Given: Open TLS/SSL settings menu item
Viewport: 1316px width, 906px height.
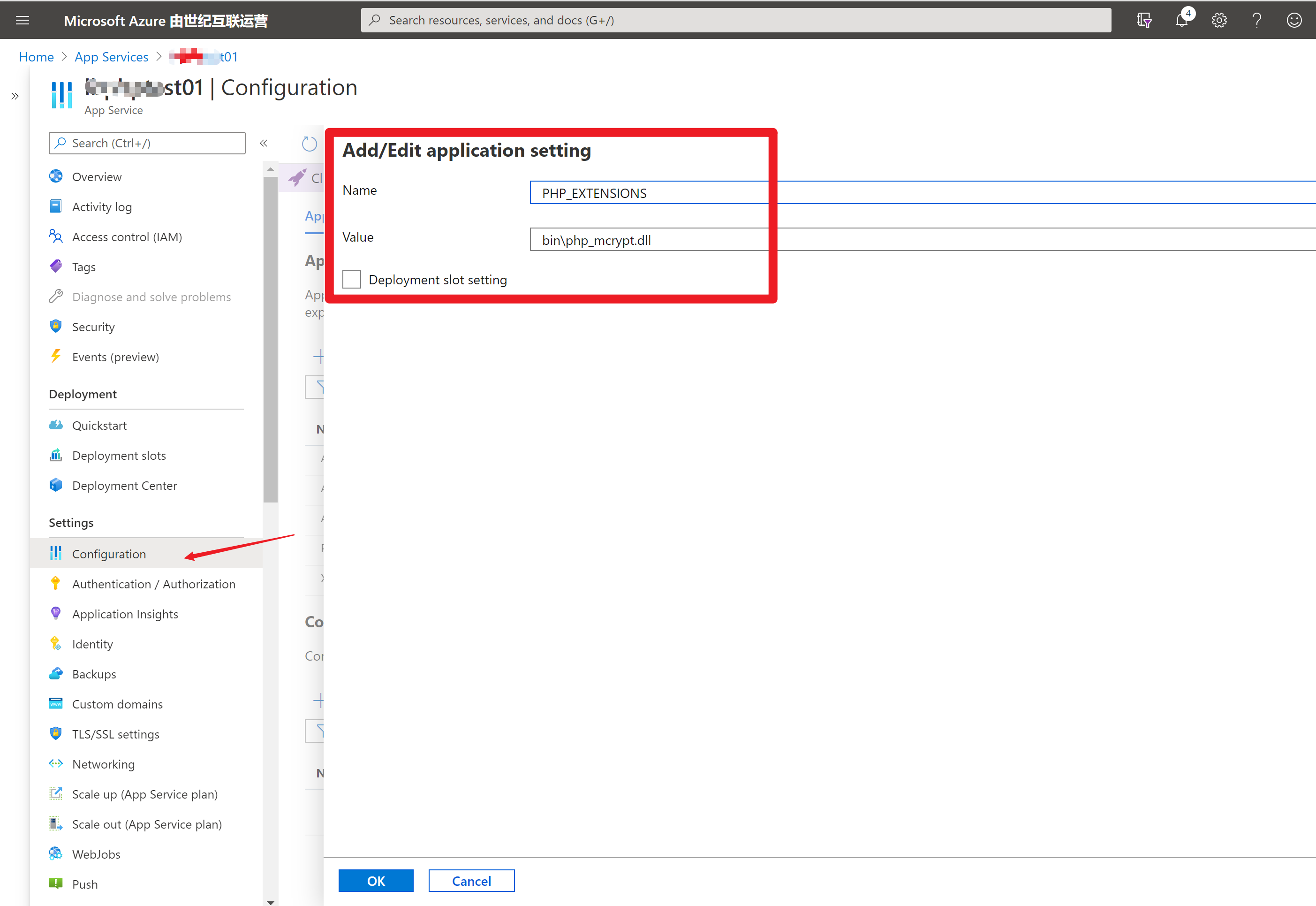Looking at the screenshot, I should [116, 734].
